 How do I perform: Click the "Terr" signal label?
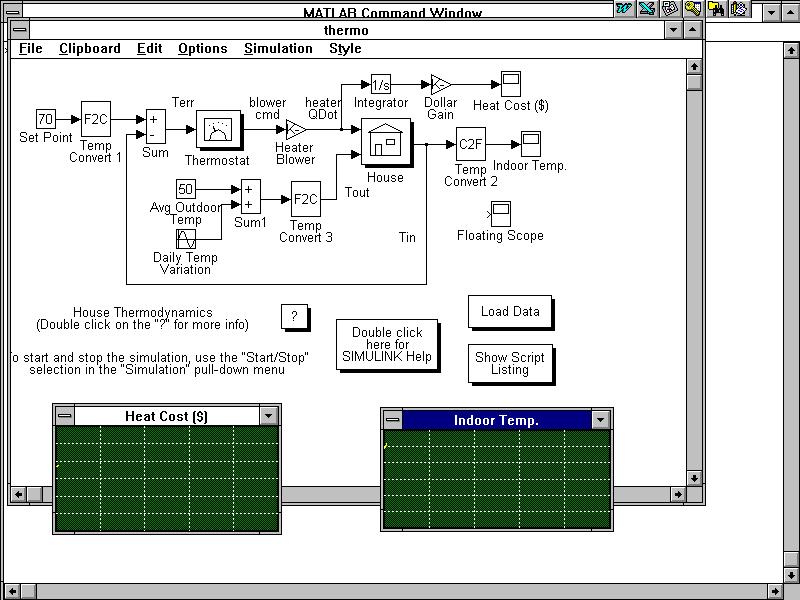[183, 102]
